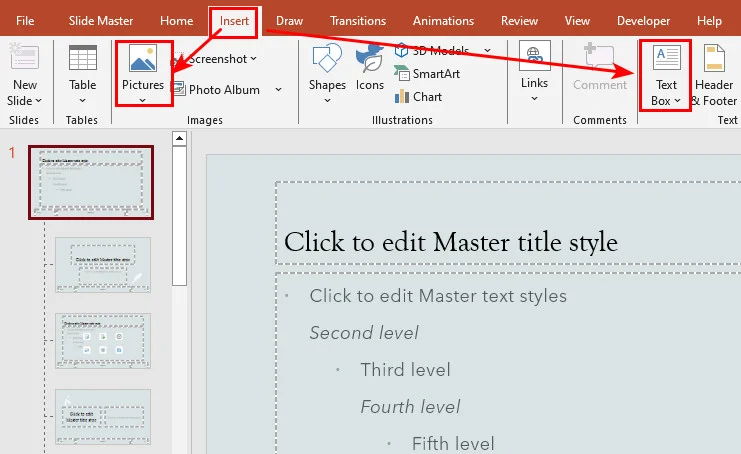Click the Table grid icon

pyautogui.click(x=83, y=58)
